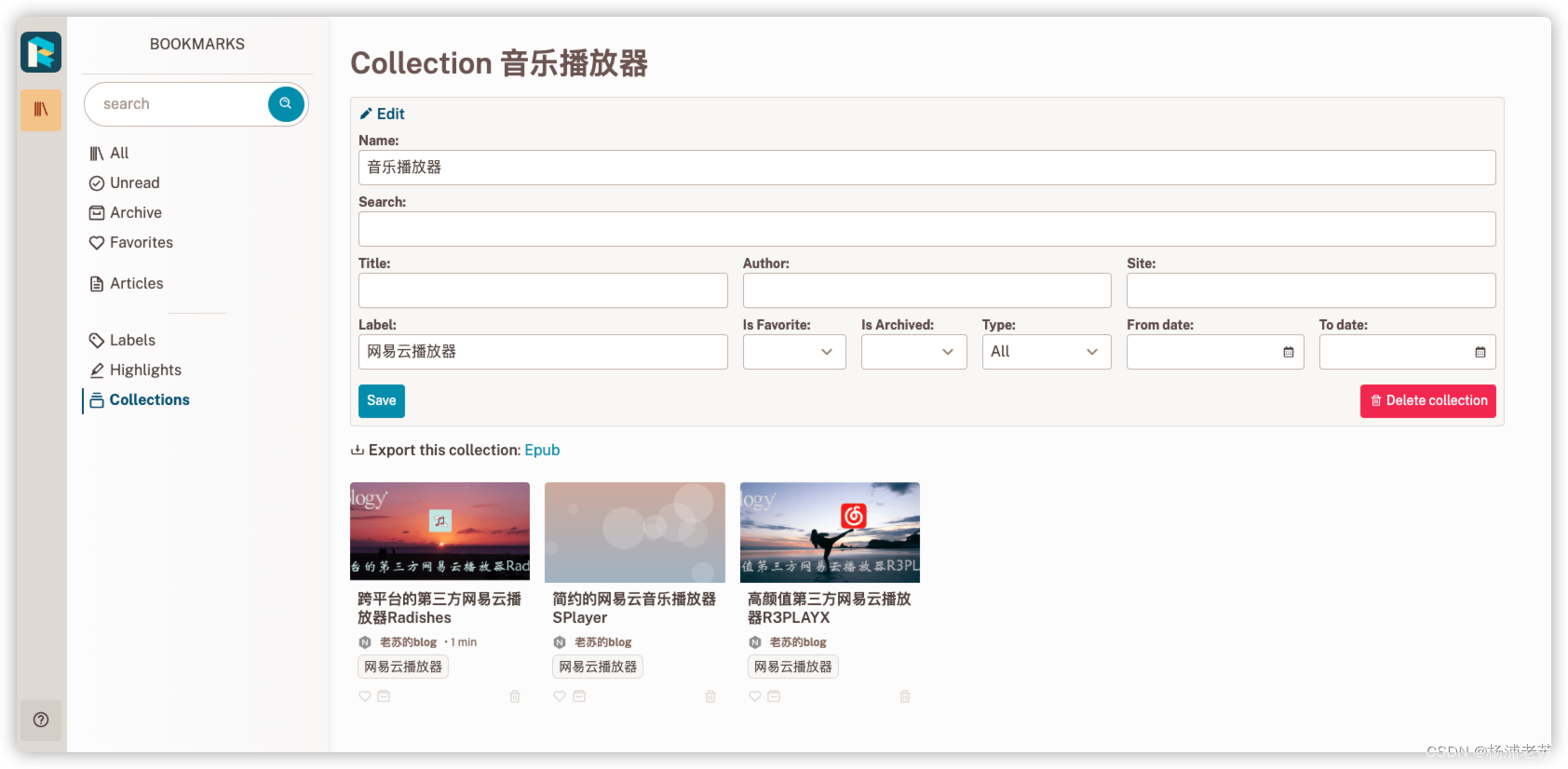This screenshot has width=1568, height=769.
Task: Expand the Is Favorite dropdown
Action: [794, 352]
